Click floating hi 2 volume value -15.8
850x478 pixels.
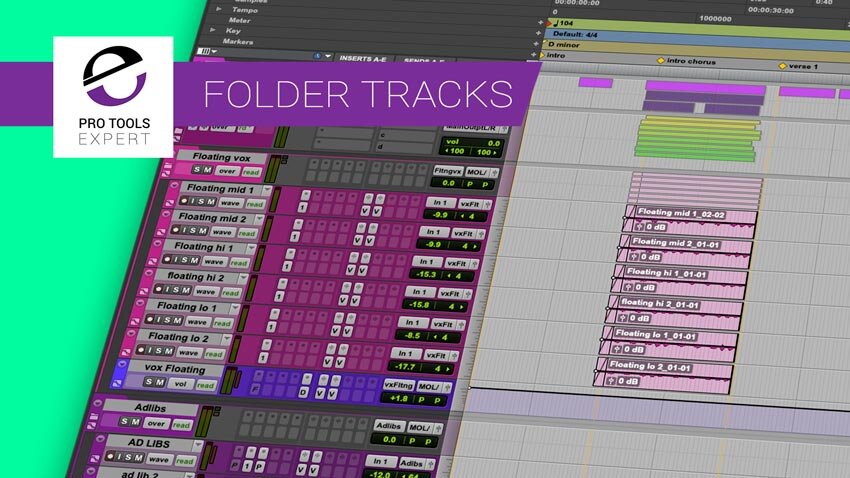click(x=420, y=305)
